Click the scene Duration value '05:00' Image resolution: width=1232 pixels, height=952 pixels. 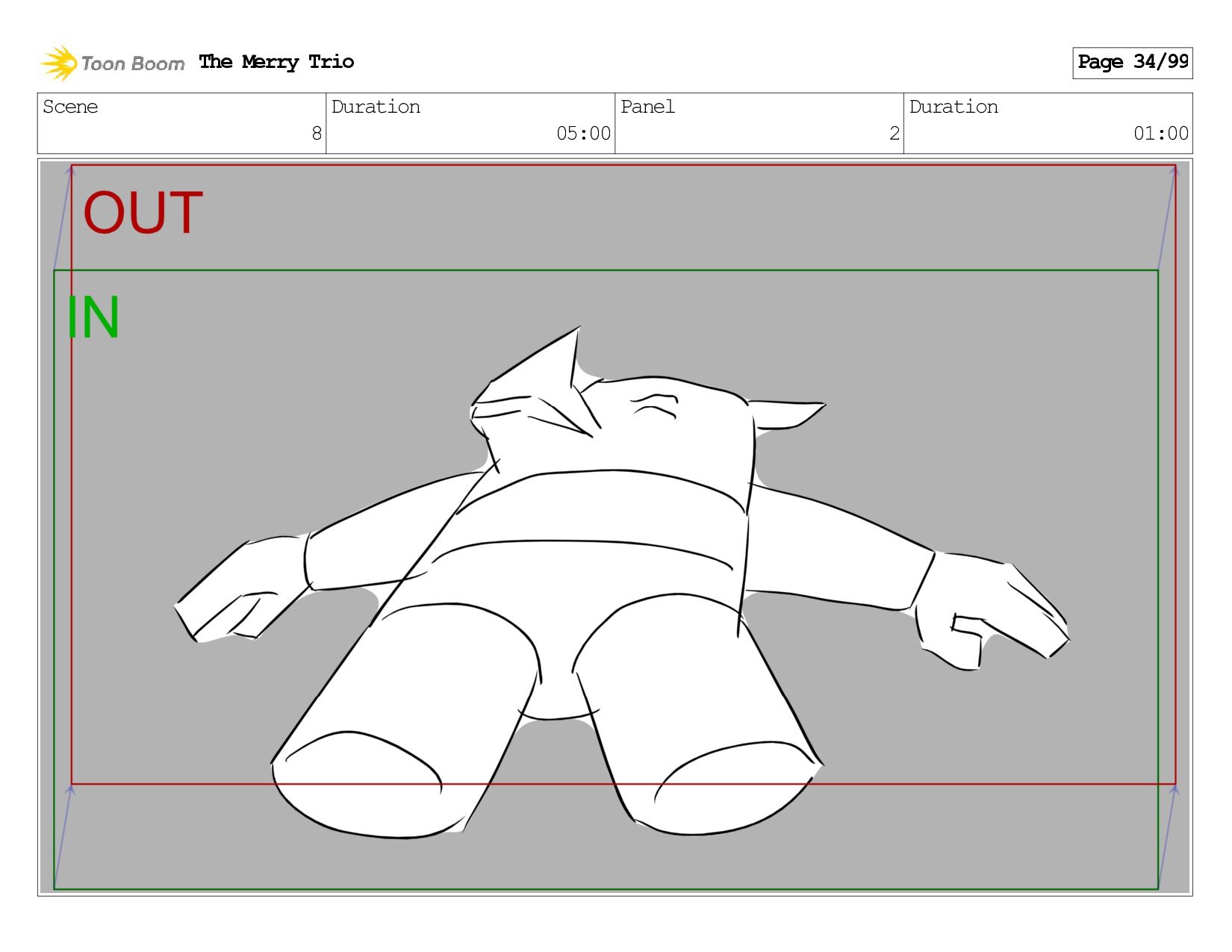point(583,134)
